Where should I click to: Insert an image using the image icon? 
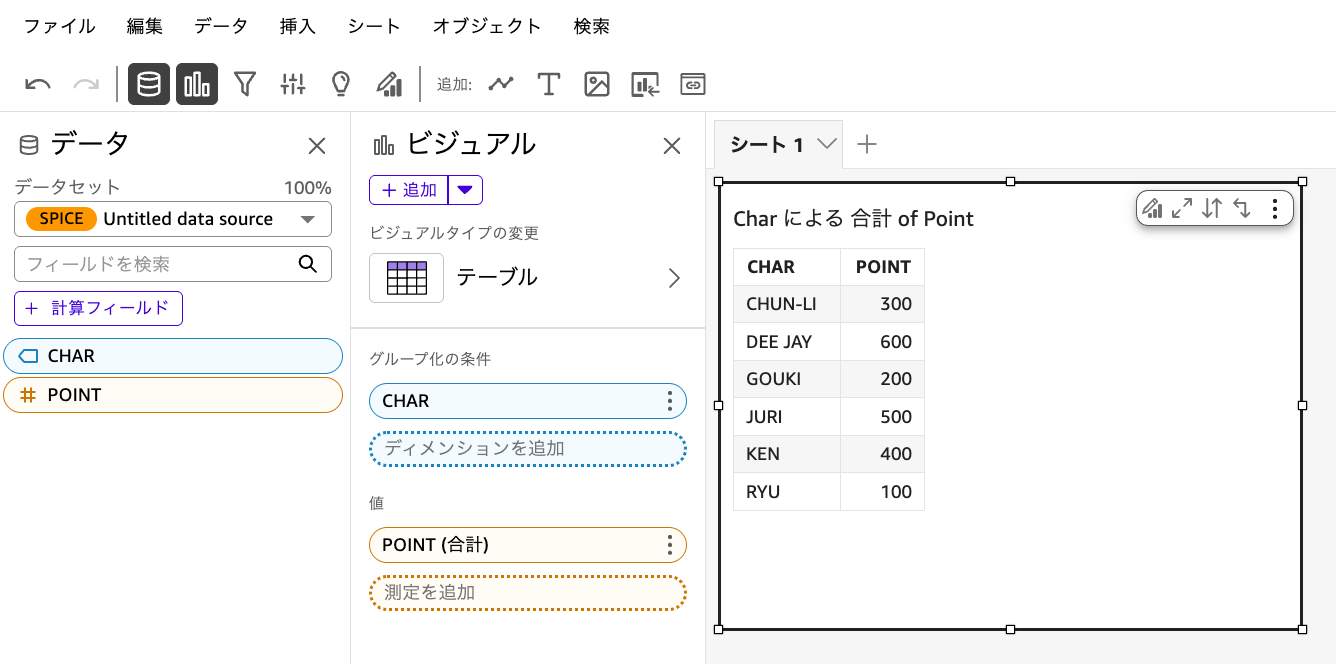click(x=596, y=84)
